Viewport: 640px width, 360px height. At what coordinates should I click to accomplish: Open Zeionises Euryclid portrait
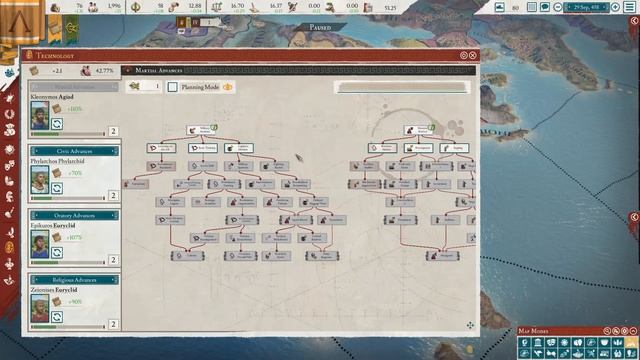pos(40,309)
